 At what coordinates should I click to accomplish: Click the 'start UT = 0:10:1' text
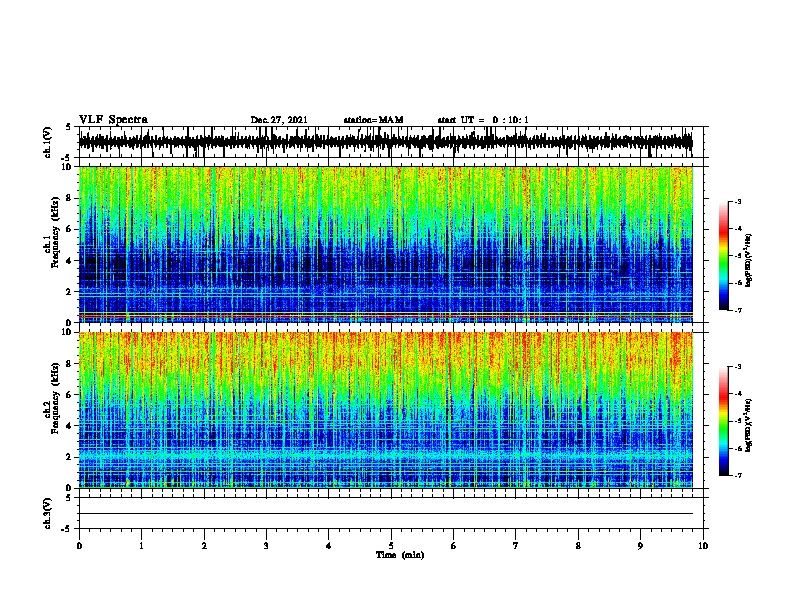[483, 120]
